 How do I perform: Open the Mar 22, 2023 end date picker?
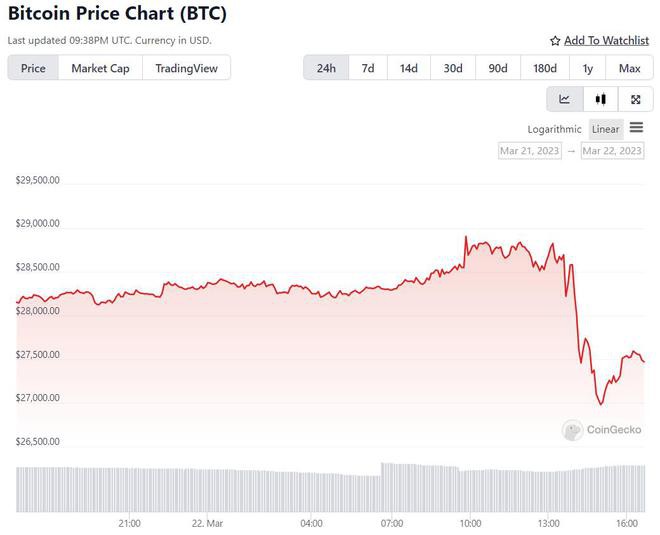click(612, 150)
